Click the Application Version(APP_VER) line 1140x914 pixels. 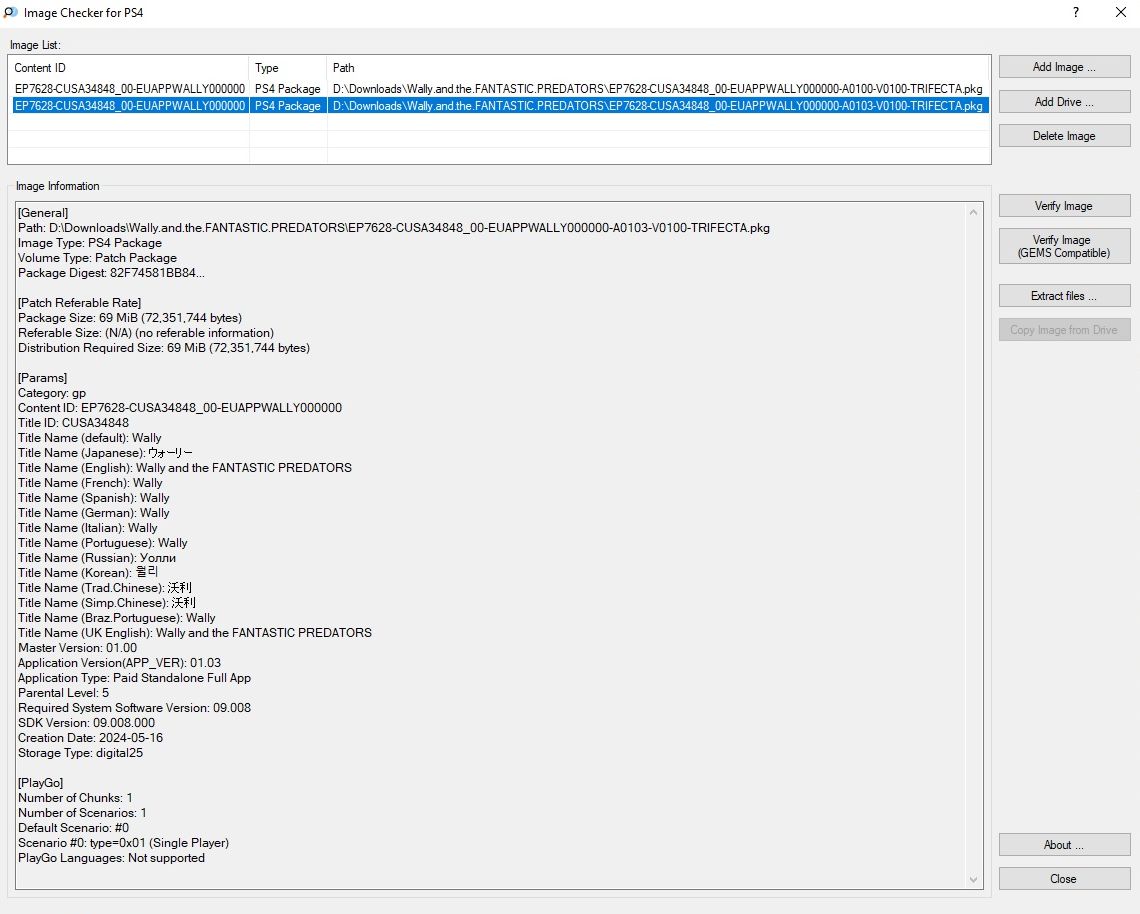[119, 663]
